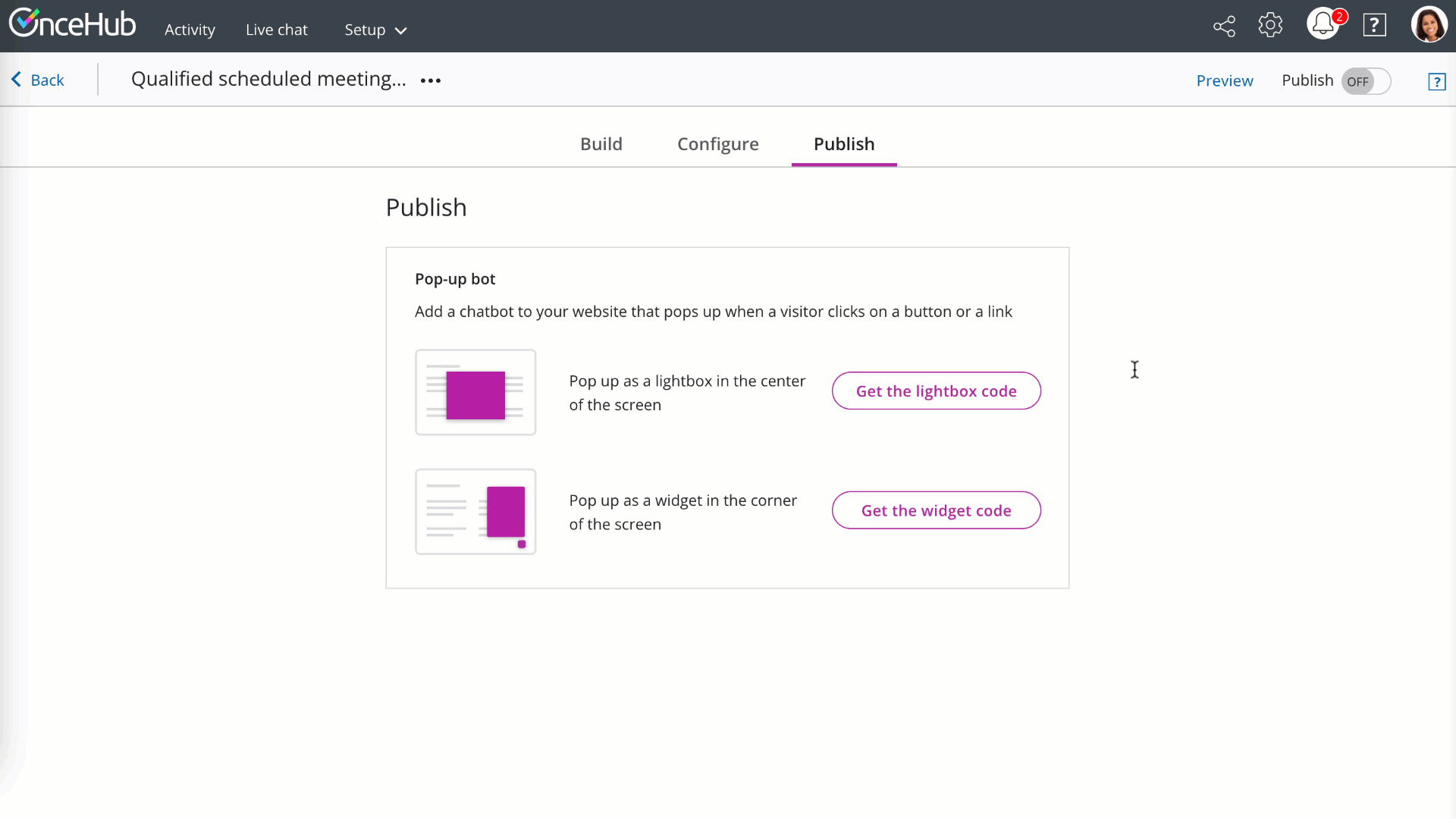Open the share icon in header
This screenshot has height=819, width=1456.
[x=1224, y=27]
